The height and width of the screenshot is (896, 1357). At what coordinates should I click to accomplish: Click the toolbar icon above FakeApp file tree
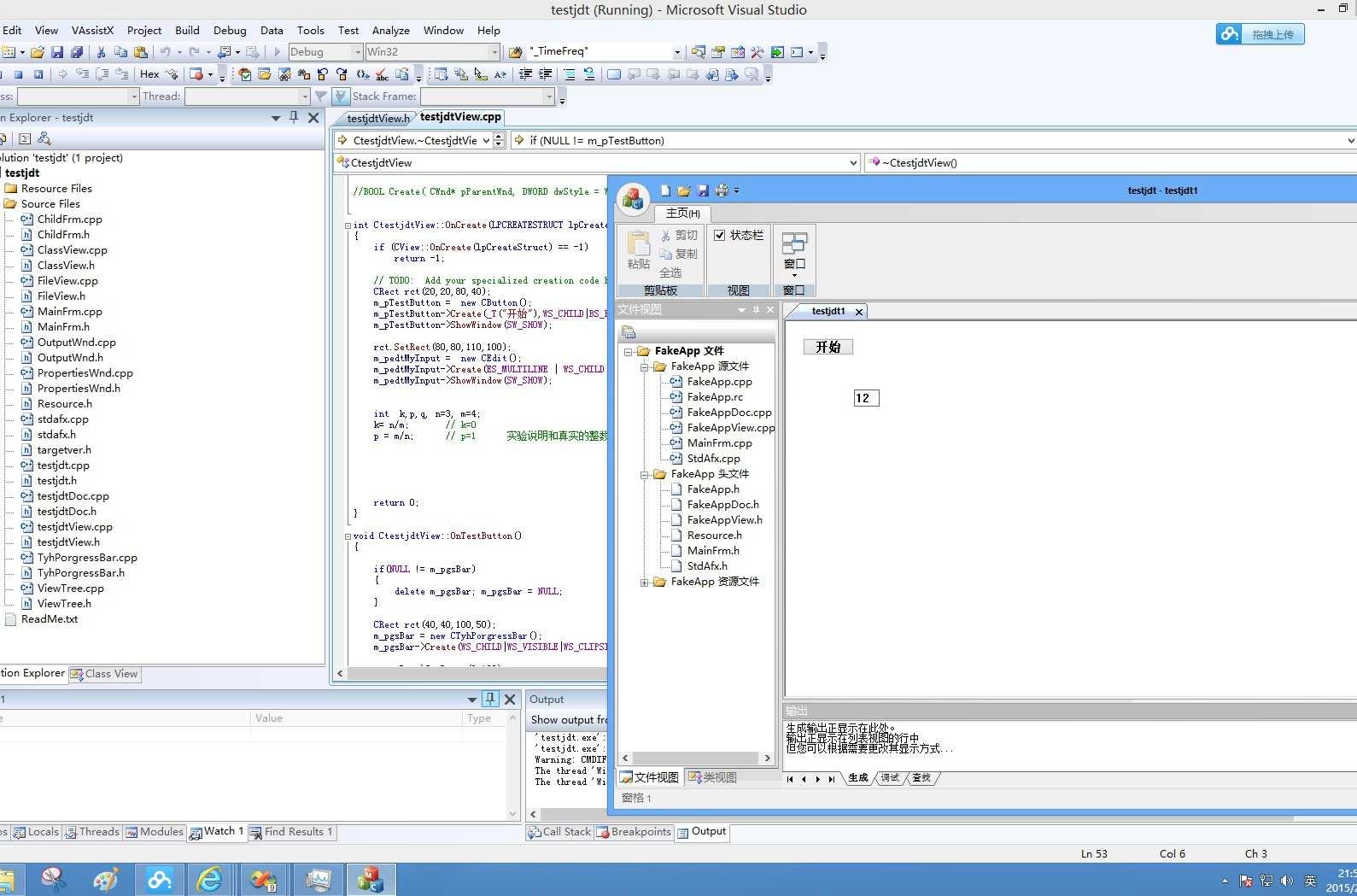pos(629,332)
